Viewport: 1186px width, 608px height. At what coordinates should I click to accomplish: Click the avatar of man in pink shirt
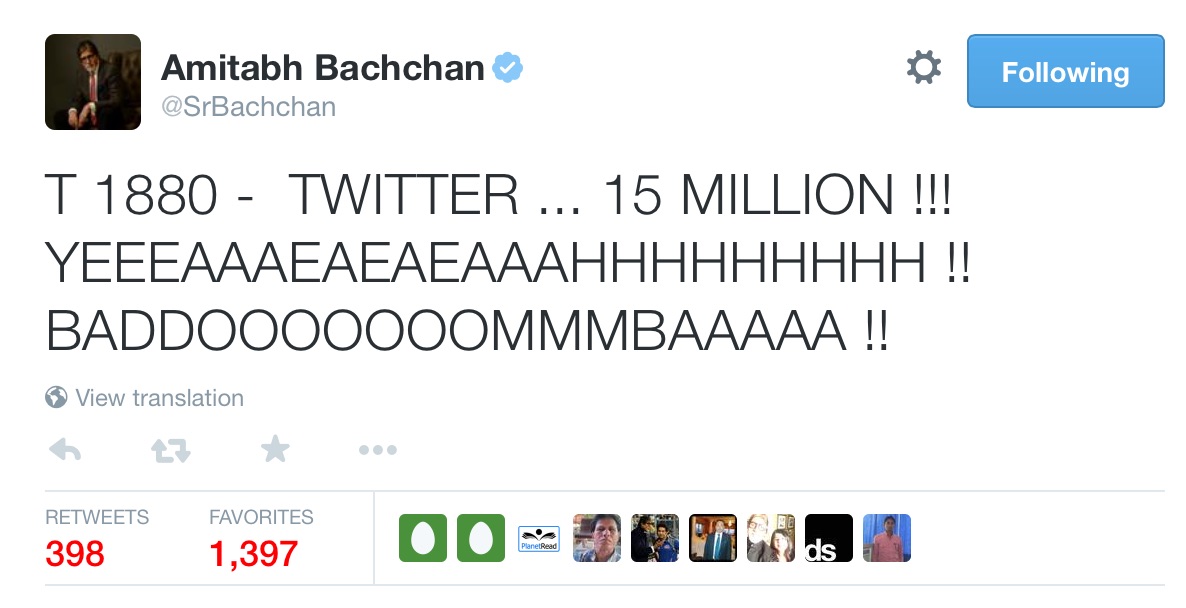[887, 538]
